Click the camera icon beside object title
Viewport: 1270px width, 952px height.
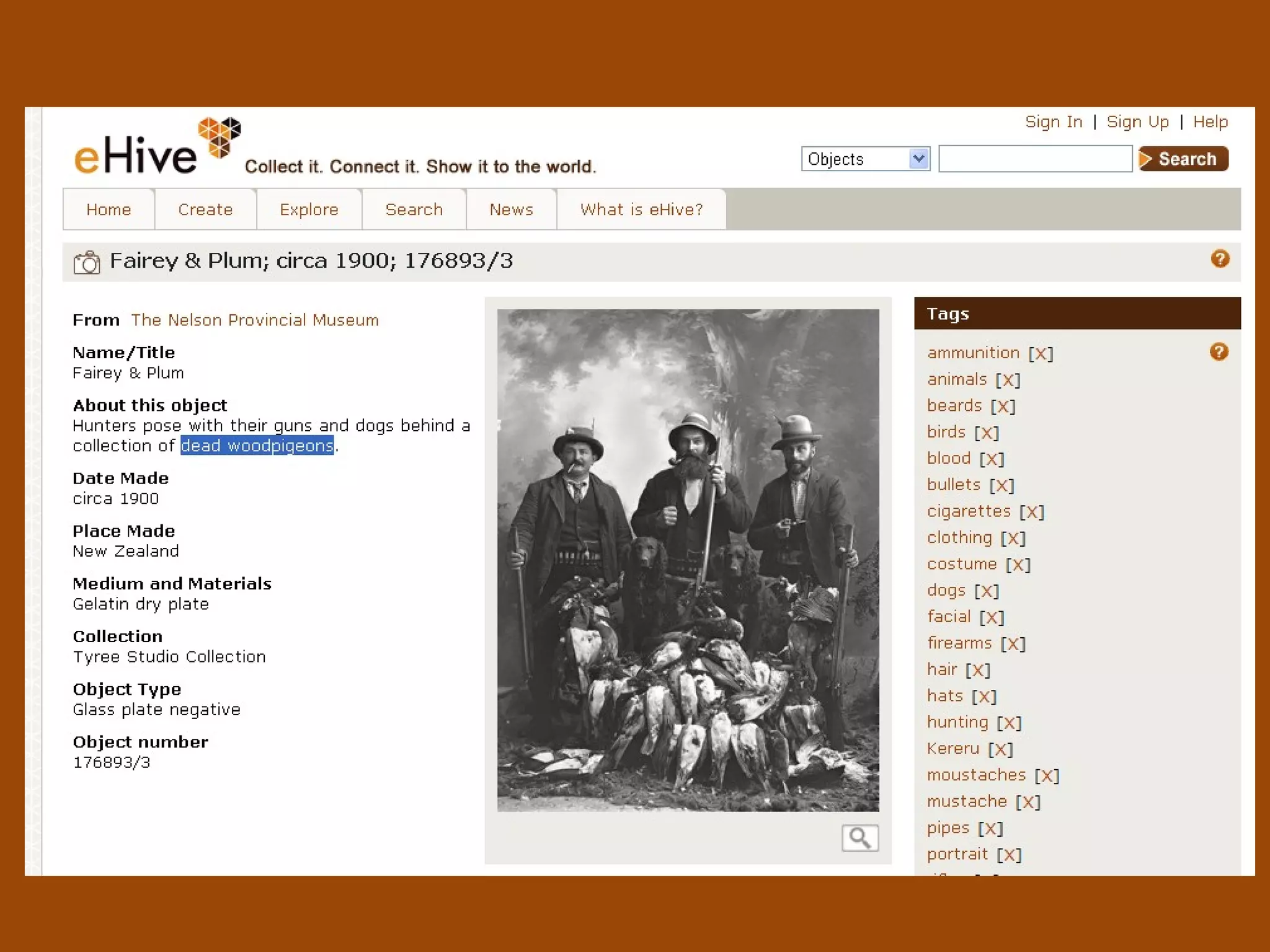pyautogui.click(x=87, y=262)
